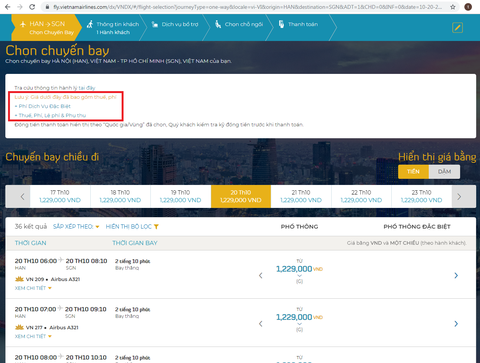480x363 pixels.
Task: Select the 23 Th10 date tab
Action: tap(422, 197)
